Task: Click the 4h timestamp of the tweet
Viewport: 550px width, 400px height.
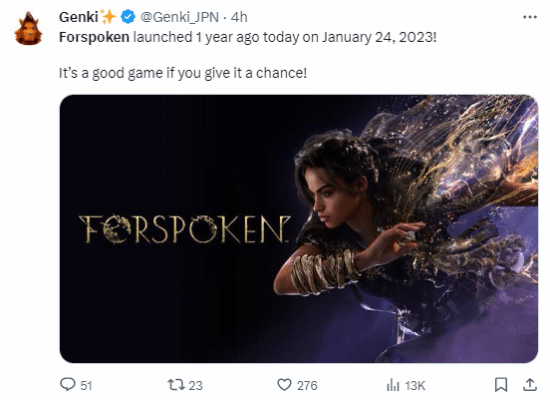Action: 239,17
